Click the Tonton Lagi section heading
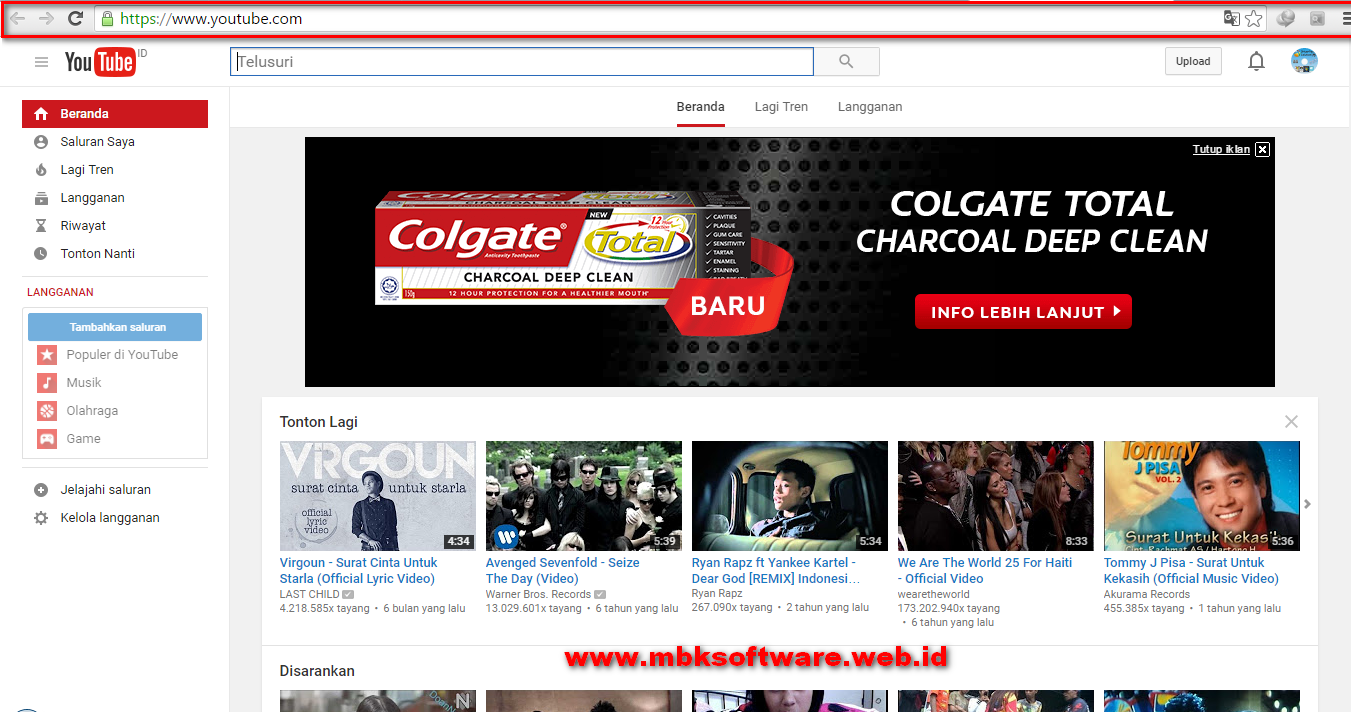The image size is (1351, 712). click(x=319, y=422)
